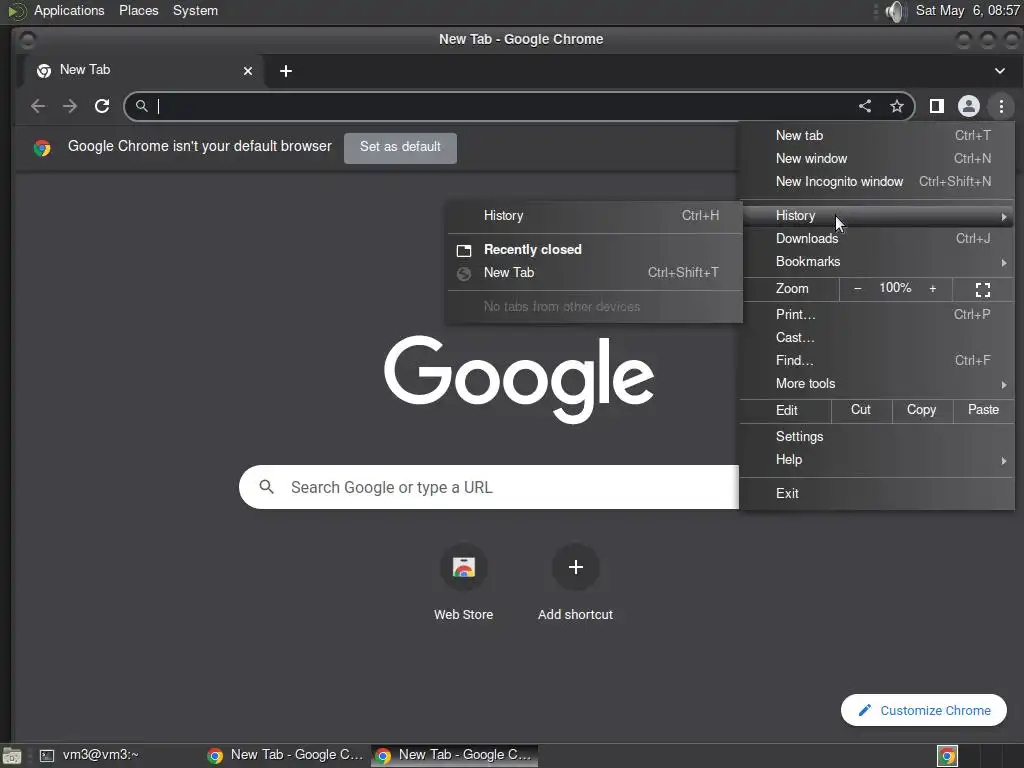The image size is (1024, 768).
Task: Click the Chrome logo in default browser bar
Action: [x=42, y=148]
